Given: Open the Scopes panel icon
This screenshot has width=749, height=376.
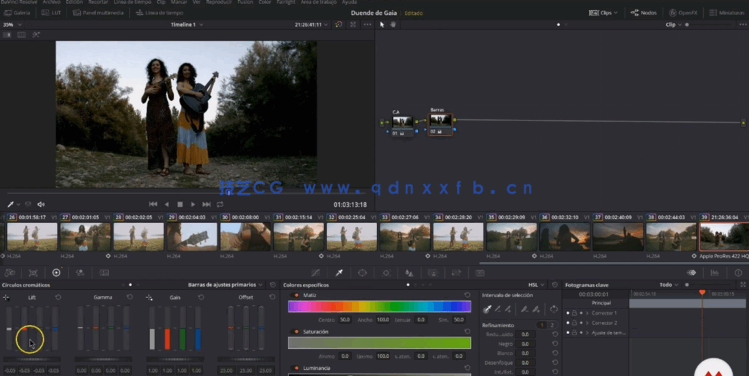Looking at the screenshot, I should (x=715, y=273).
